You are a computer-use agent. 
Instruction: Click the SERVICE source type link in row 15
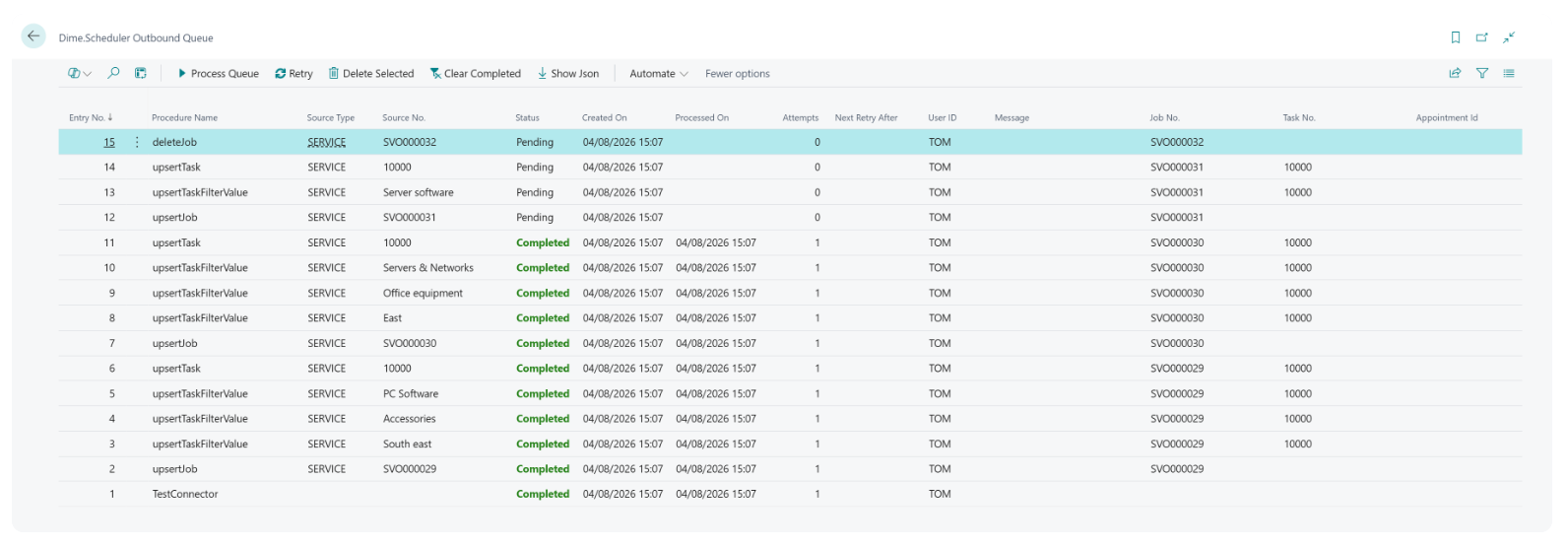click(x=327, y=142)
